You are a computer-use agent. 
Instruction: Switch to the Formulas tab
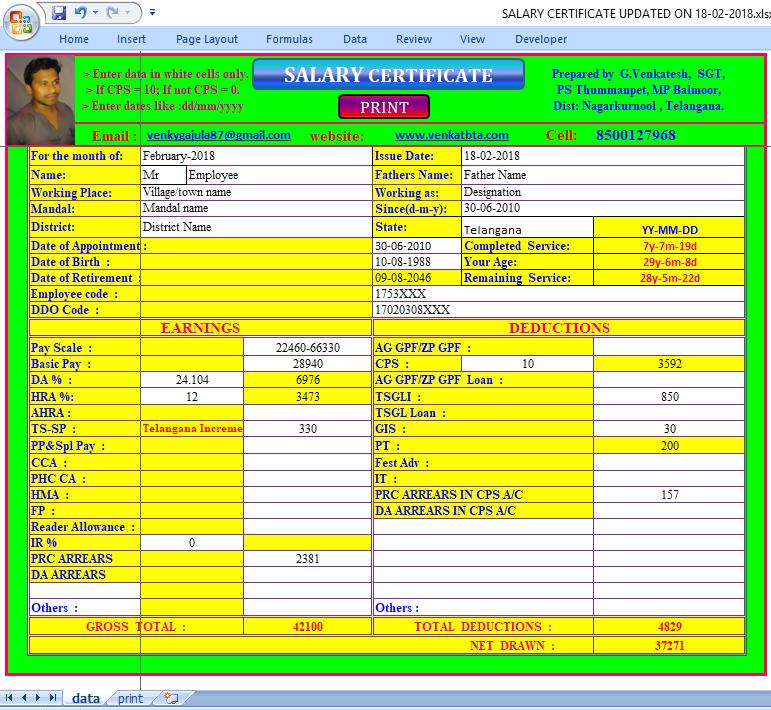tap(289, 39)
